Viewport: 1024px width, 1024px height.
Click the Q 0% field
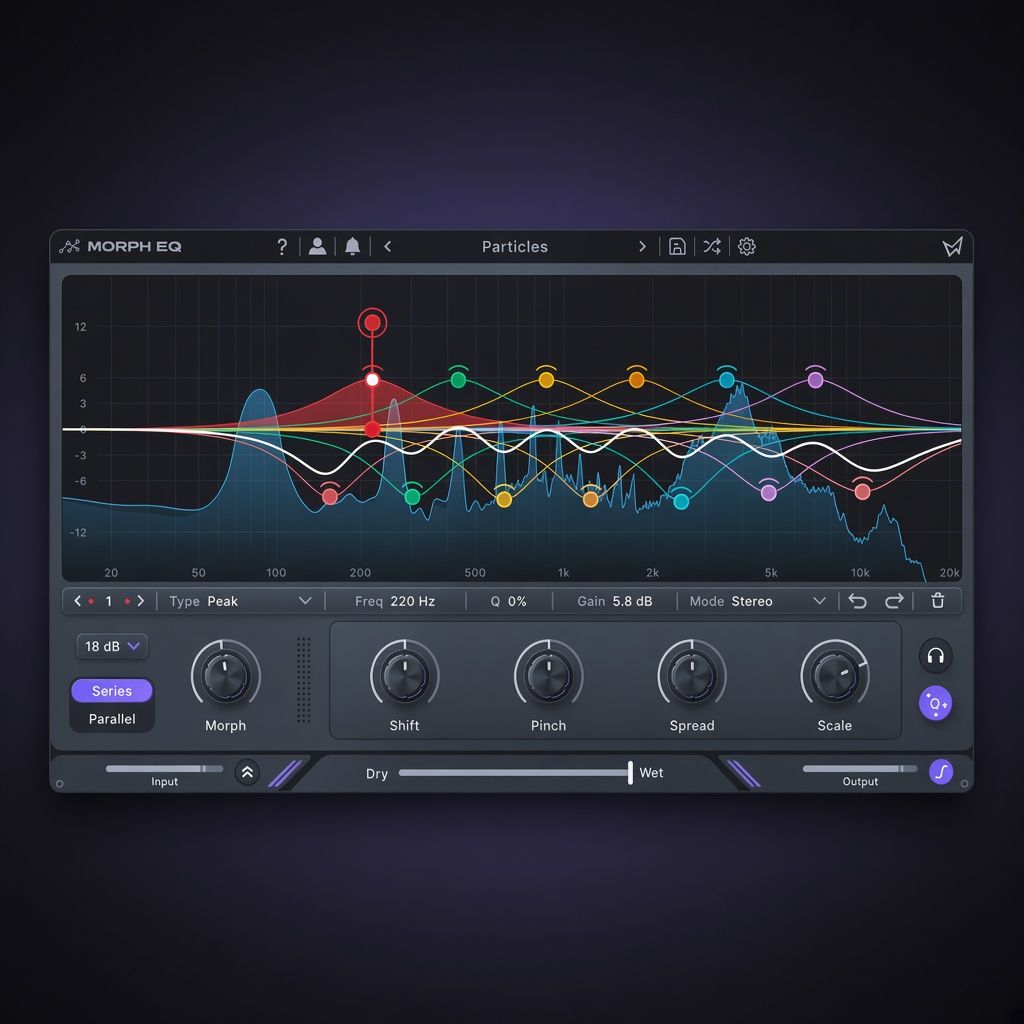(x=508, y=601)
